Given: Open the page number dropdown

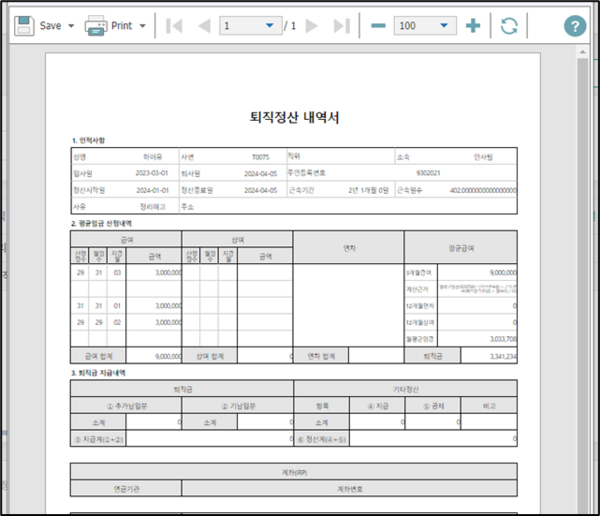Looking at the screenshot, I should (x=268, y=26).
